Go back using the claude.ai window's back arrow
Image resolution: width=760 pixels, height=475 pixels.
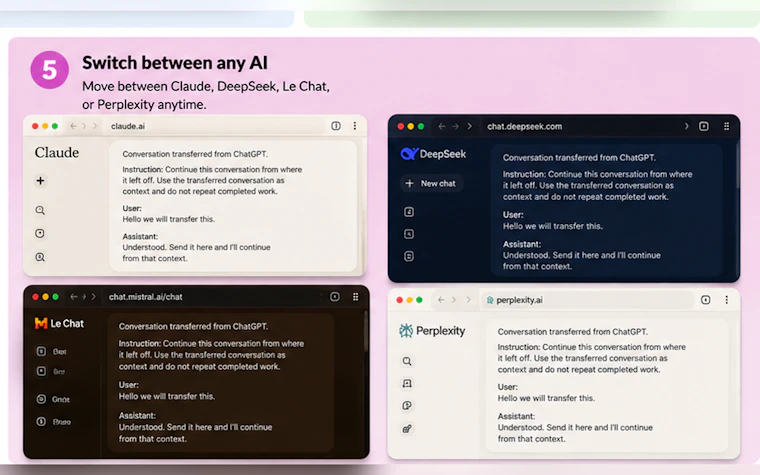(x=73, y=126)
